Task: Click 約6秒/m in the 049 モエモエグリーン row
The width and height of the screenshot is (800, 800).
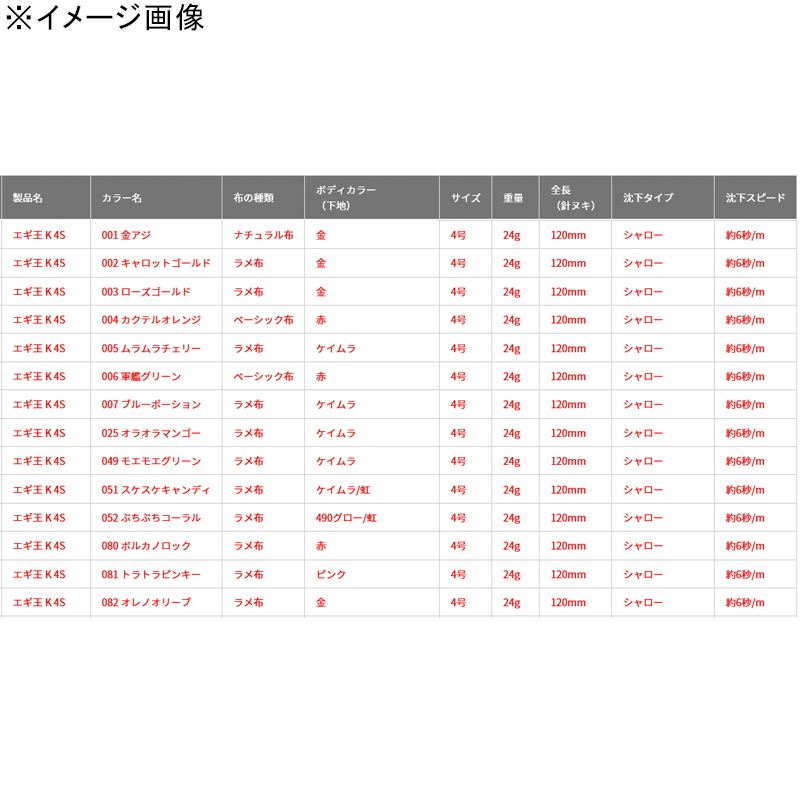Action: click(745, 461)
